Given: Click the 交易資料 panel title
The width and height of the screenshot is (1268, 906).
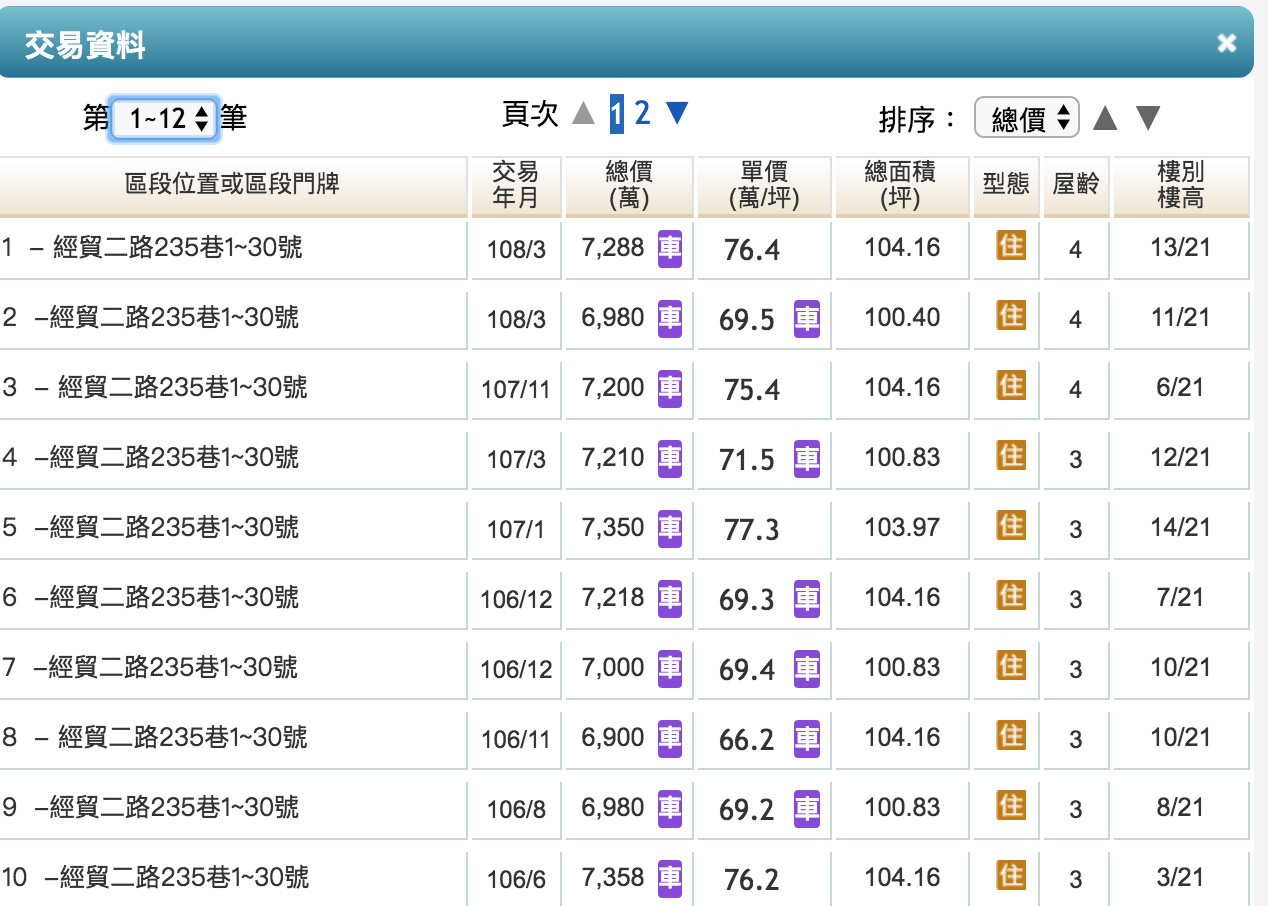Looking at the screenshot, I should pyautogui.click(x=85, y=45).
